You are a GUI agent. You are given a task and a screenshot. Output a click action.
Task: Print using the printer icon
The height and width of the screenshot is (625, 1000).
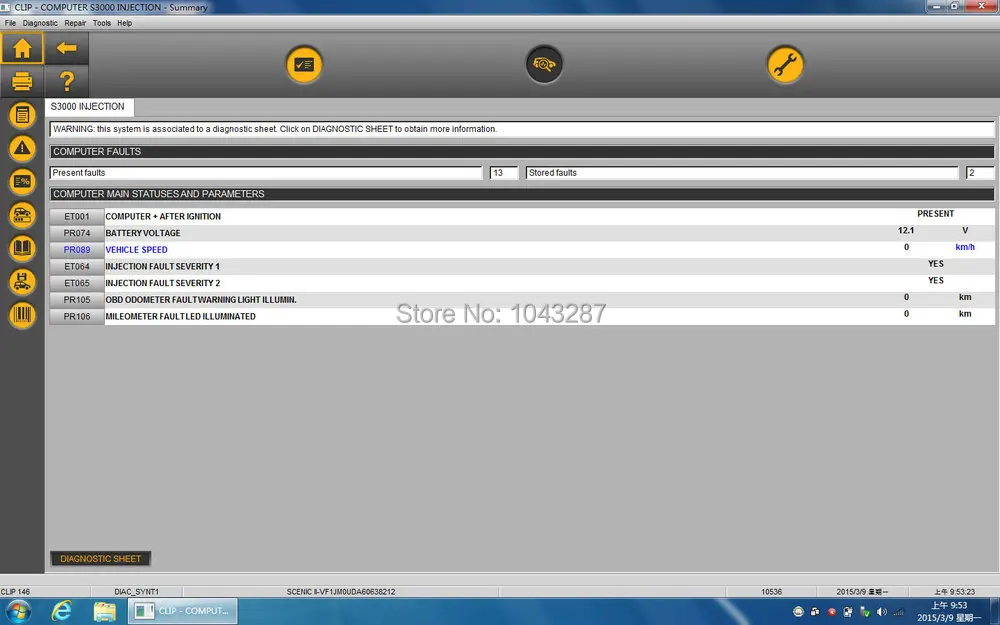pyautogui.click(x=22, y=82)
